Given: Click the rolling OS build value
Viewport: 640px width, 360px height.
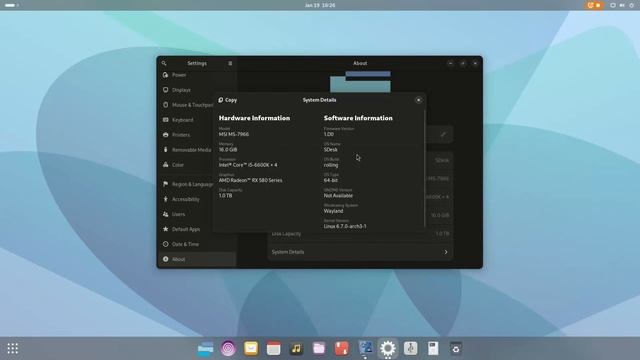Looking at the screenshot, I should (331, 165).
